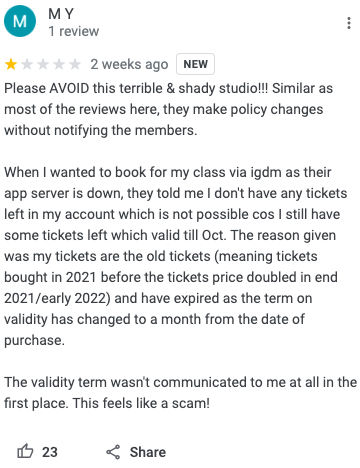This screenshot has height=468, width=360.
Task: Click the teal M profile avatar
Action: pyautogui.click(x=20, y=21)
